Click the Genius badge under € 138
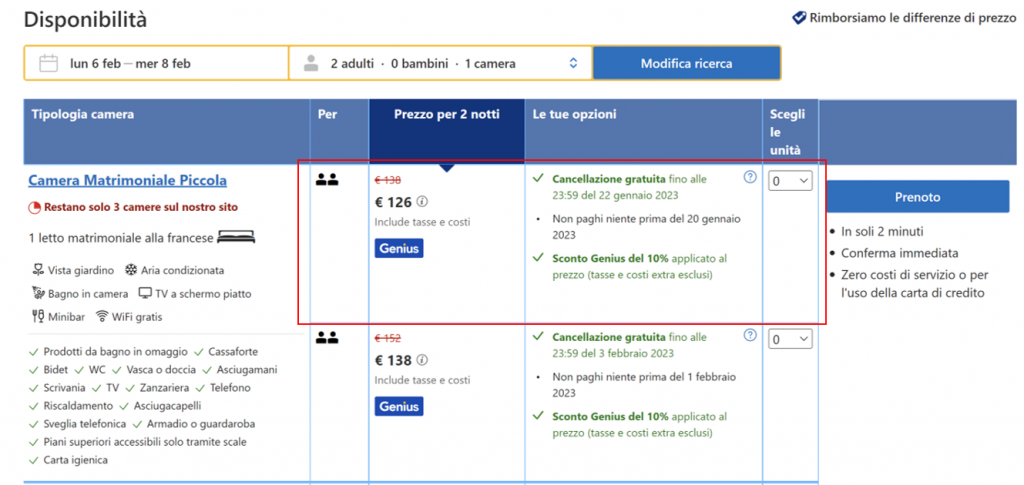This screenshot has height=485, width=1024. 399,406
